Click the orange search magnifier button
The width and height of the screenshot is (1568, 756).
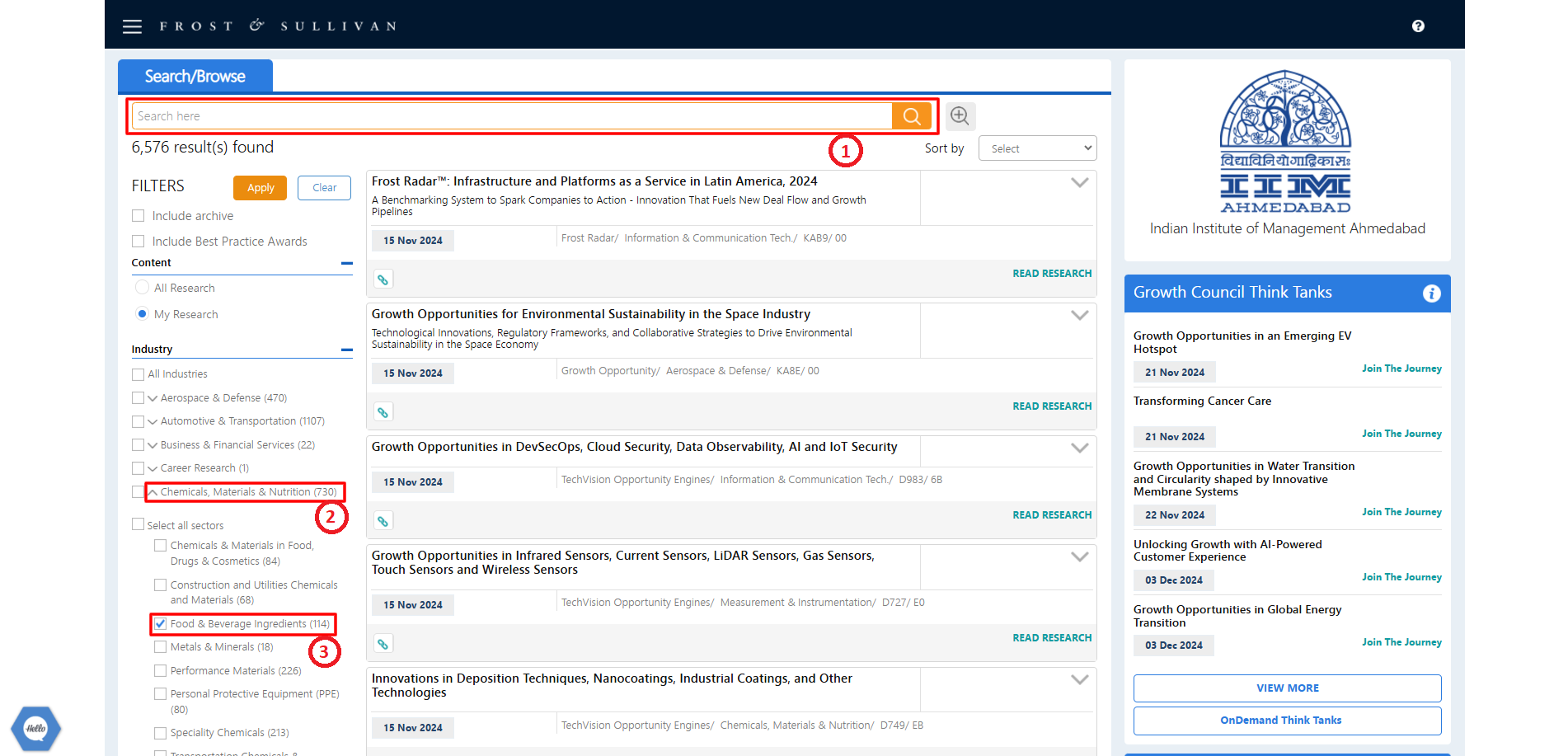point(912,116)
